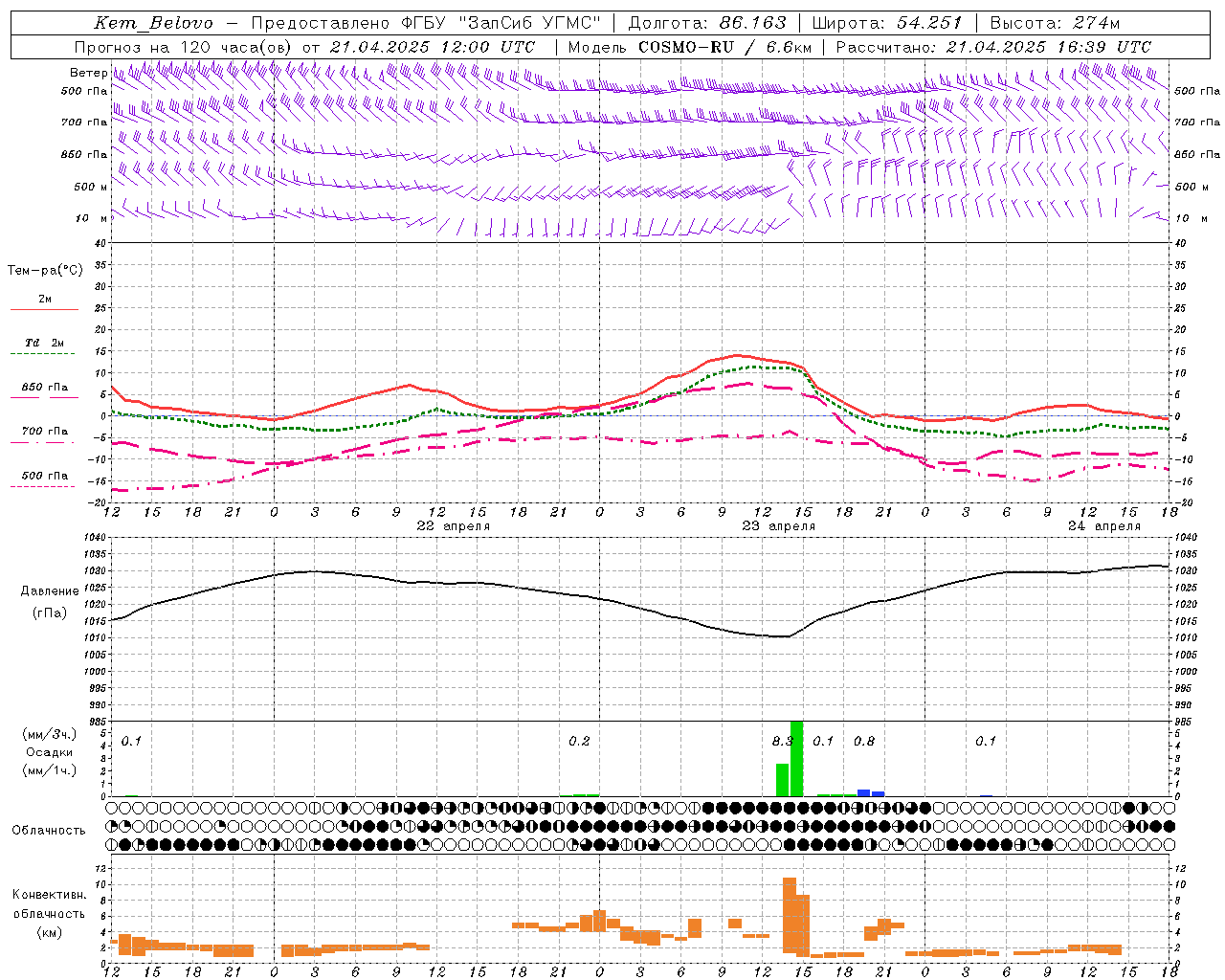Click the tallest green precipitation bar
Screen dimensions: 1225x980
pyautogui.click(x=796, y=758)
